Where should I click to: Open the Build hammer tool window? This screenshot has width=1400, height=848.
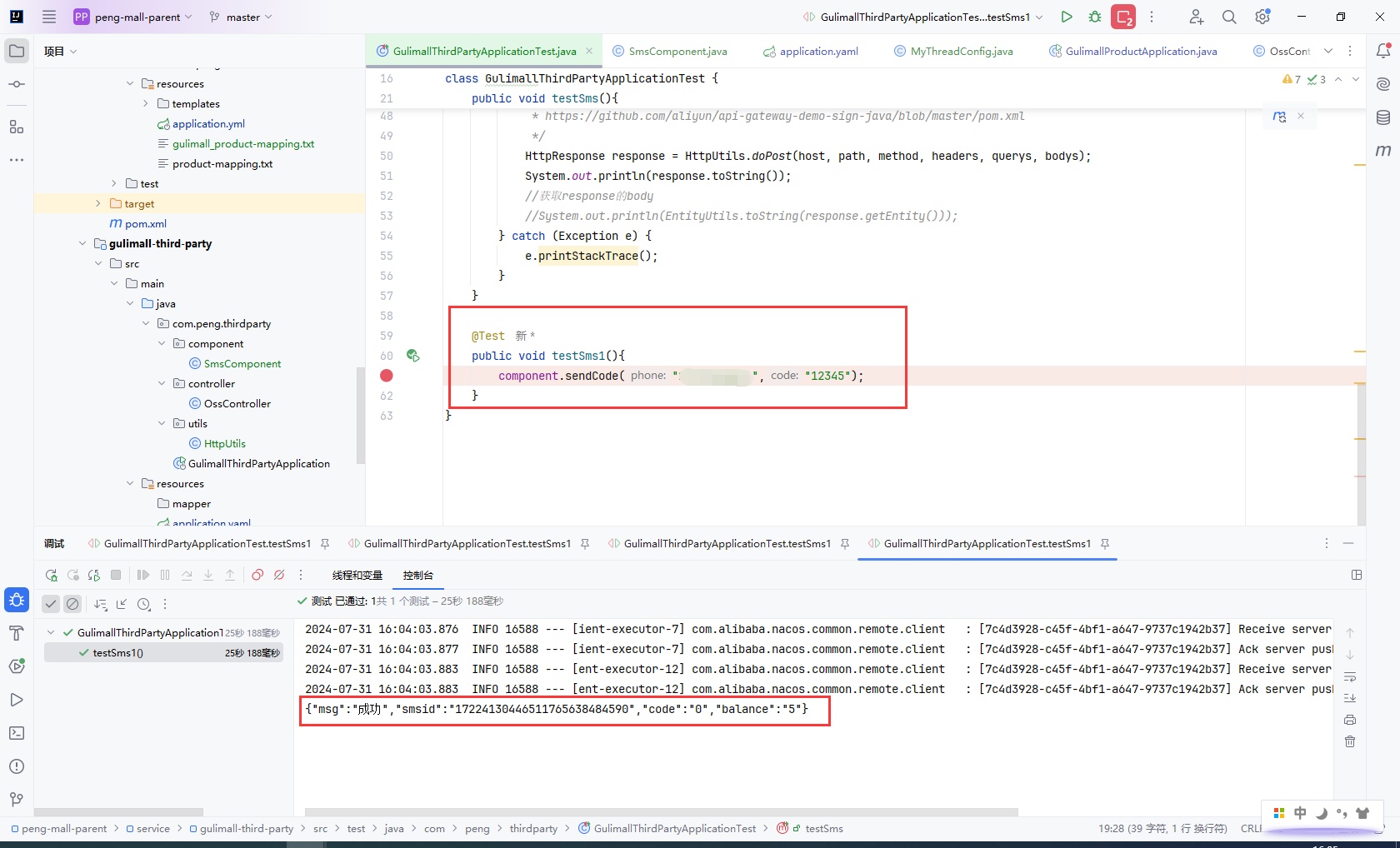pyautogui.click(x=17, y=633)
